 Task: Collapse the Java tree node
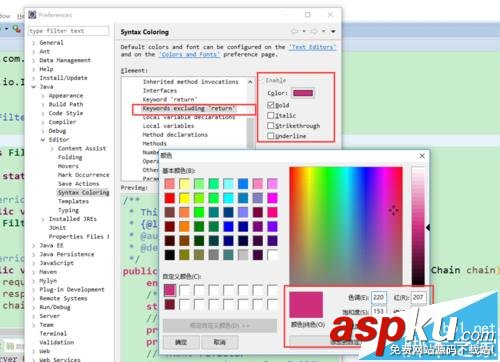pos(34,87)
